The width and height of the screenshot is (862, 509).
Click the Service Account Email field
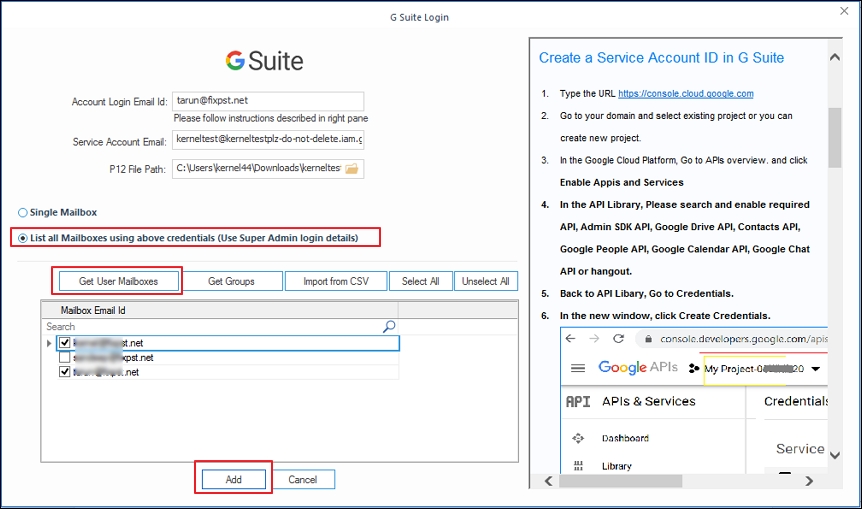[268, 140]
